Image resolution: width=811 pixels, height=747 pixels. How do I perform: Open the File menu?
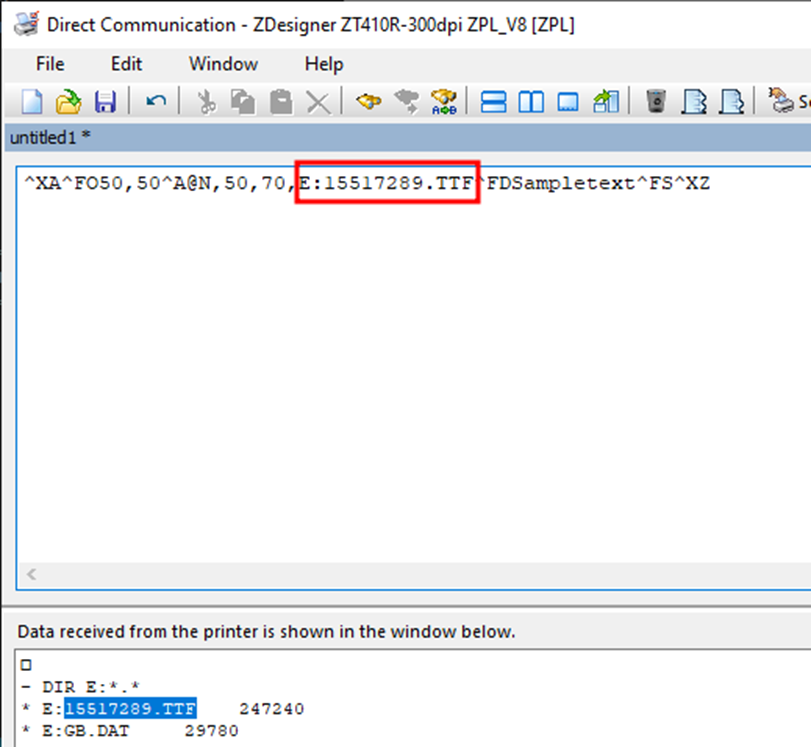pyautogui.click(x=49, y=64)
